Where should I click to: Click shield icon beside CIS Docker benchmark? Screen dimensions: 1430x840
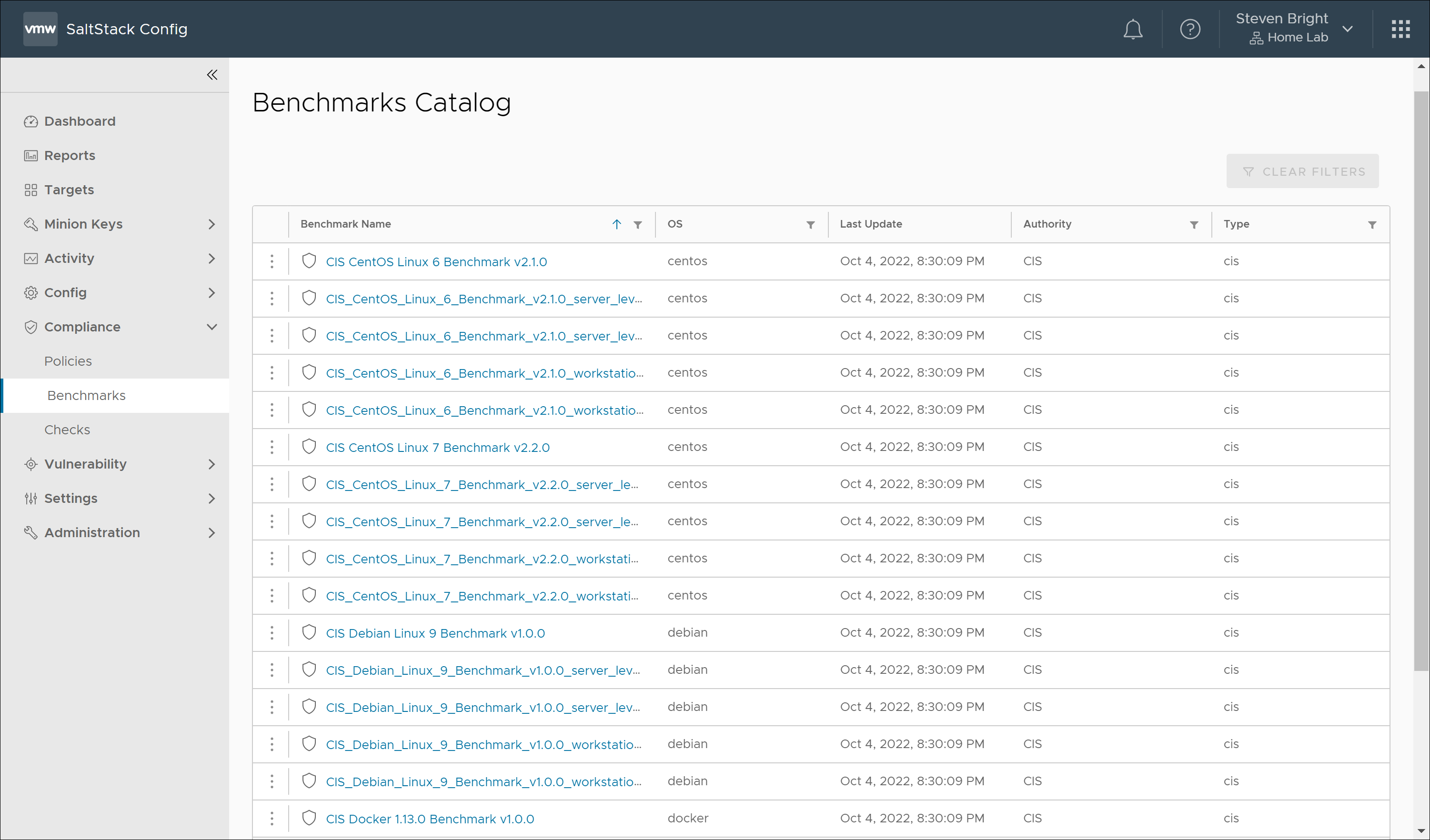(309, 817)
